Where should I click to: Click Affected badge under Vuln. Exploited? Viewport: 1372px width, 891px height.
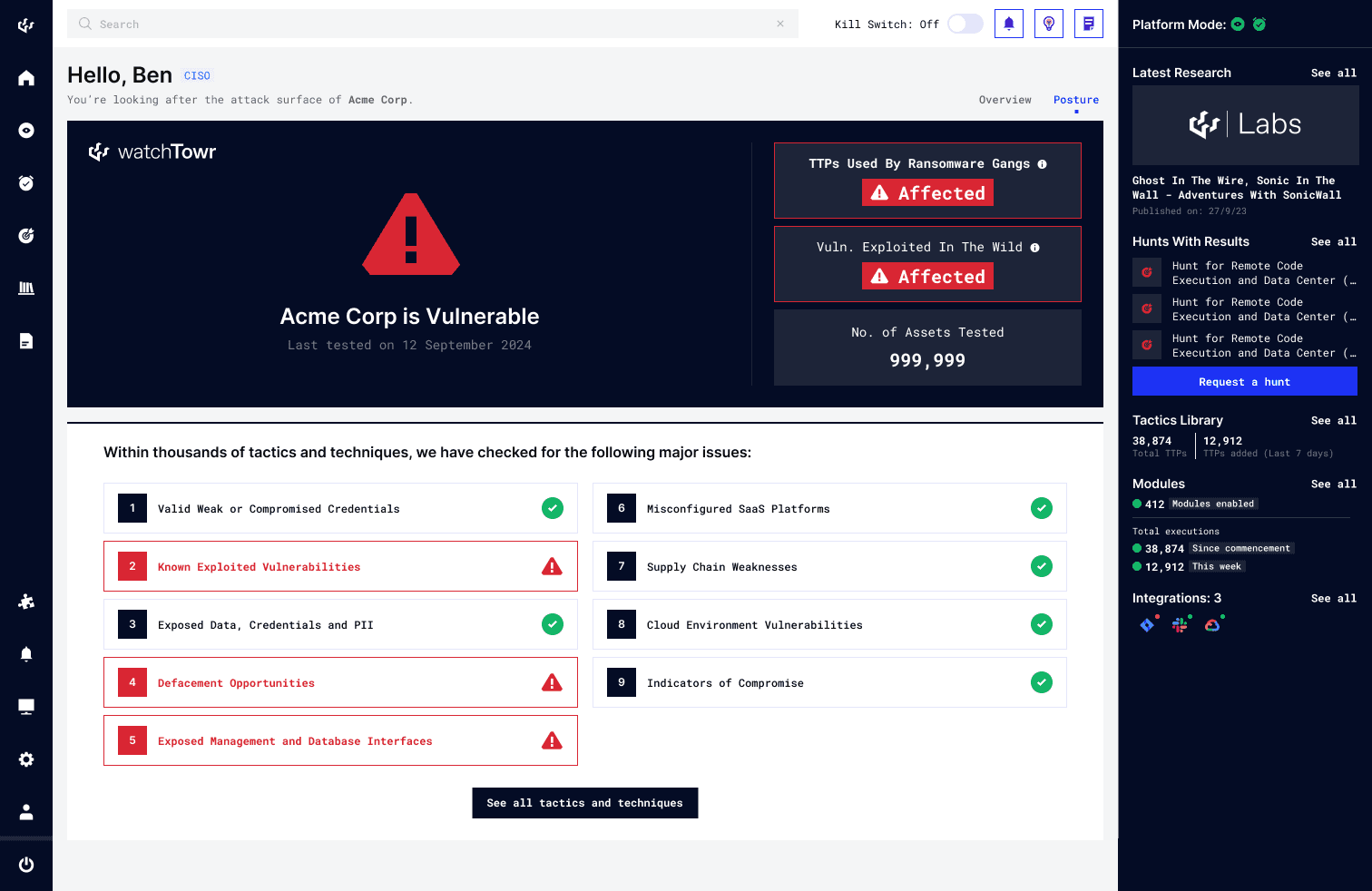[927, 276]
